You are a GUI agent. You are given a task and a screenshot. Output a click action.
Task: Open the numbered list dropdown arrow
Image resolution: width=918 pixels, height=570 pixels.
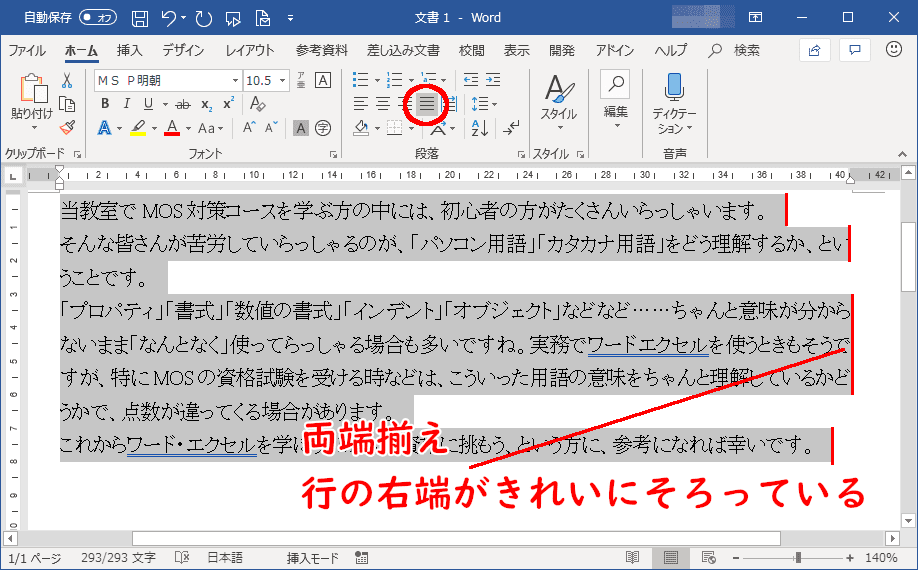tap(411, 80)
